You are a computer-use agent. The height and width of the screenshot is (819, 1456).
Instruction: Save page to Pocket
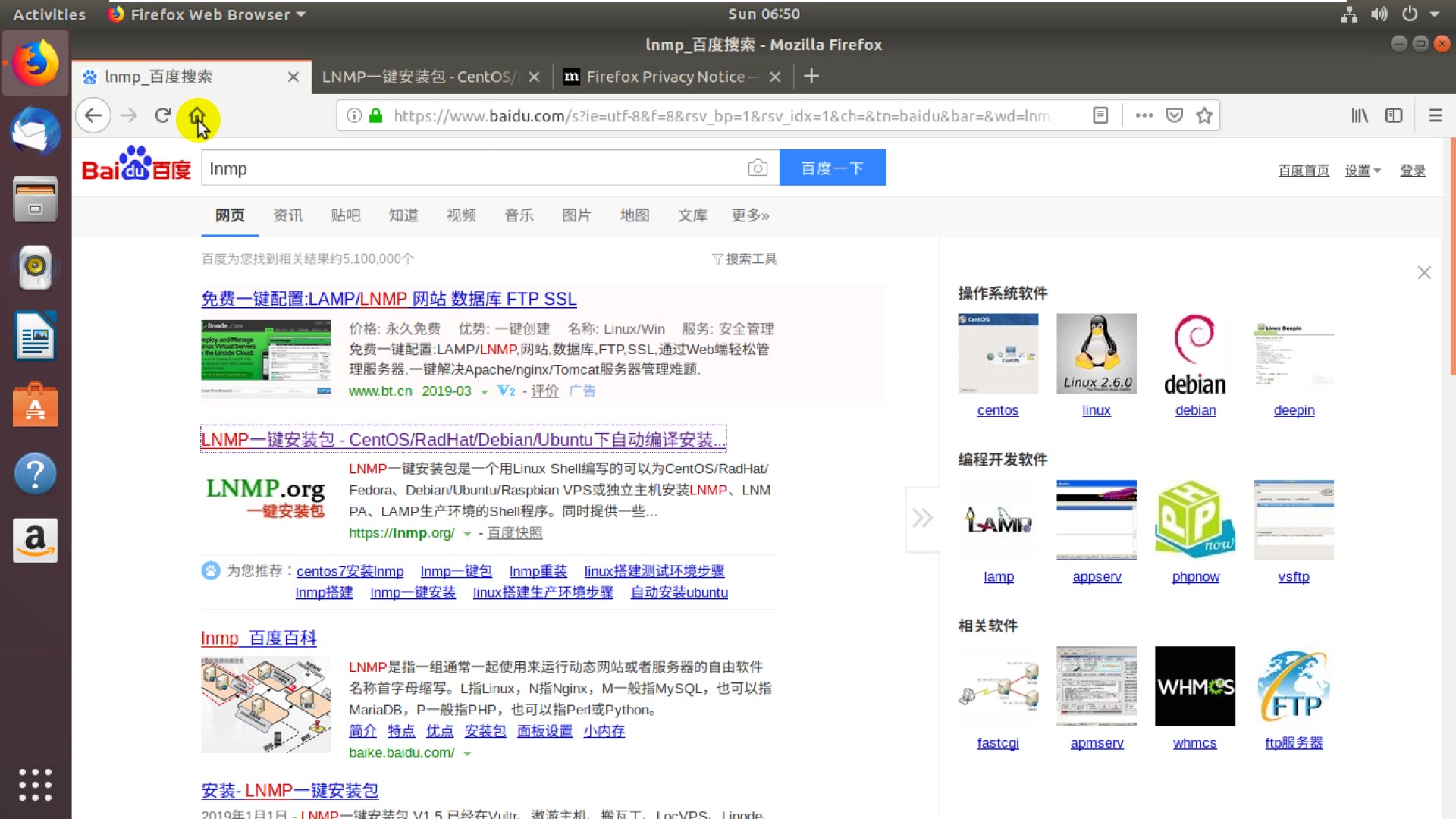pos(1175,115)
